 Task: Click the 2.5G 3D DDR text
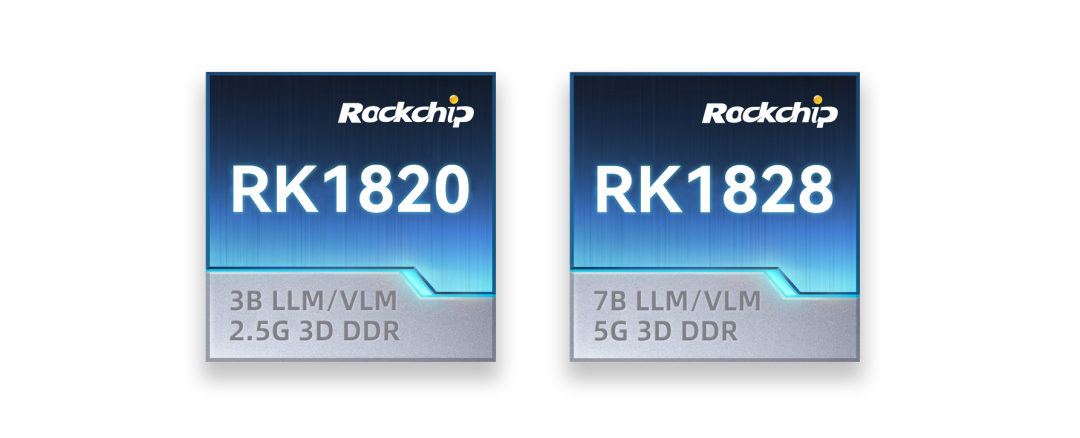click(x=314, y=332)
